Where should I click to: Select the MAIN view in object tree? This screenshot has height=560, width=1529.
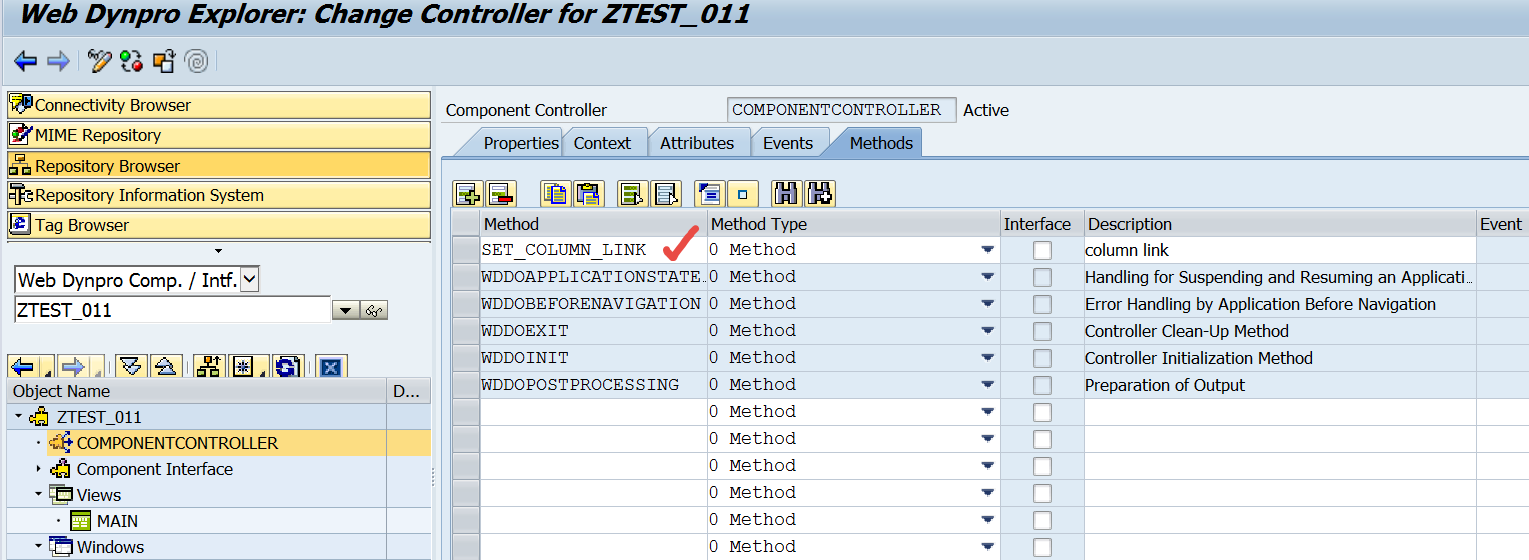[x=118, y=521]
